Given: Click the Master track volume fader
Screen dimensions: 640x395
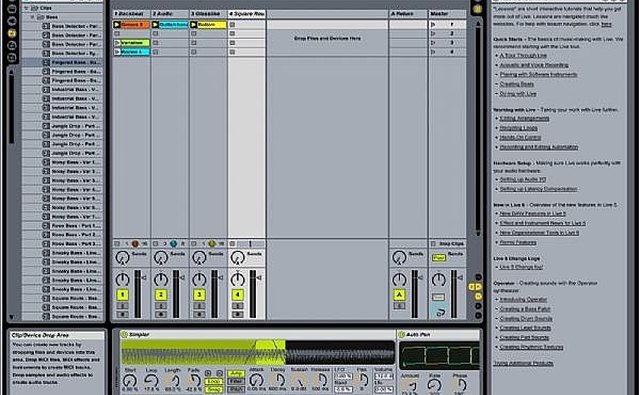Looking at the screenshot, I should [x=453, y=293].
